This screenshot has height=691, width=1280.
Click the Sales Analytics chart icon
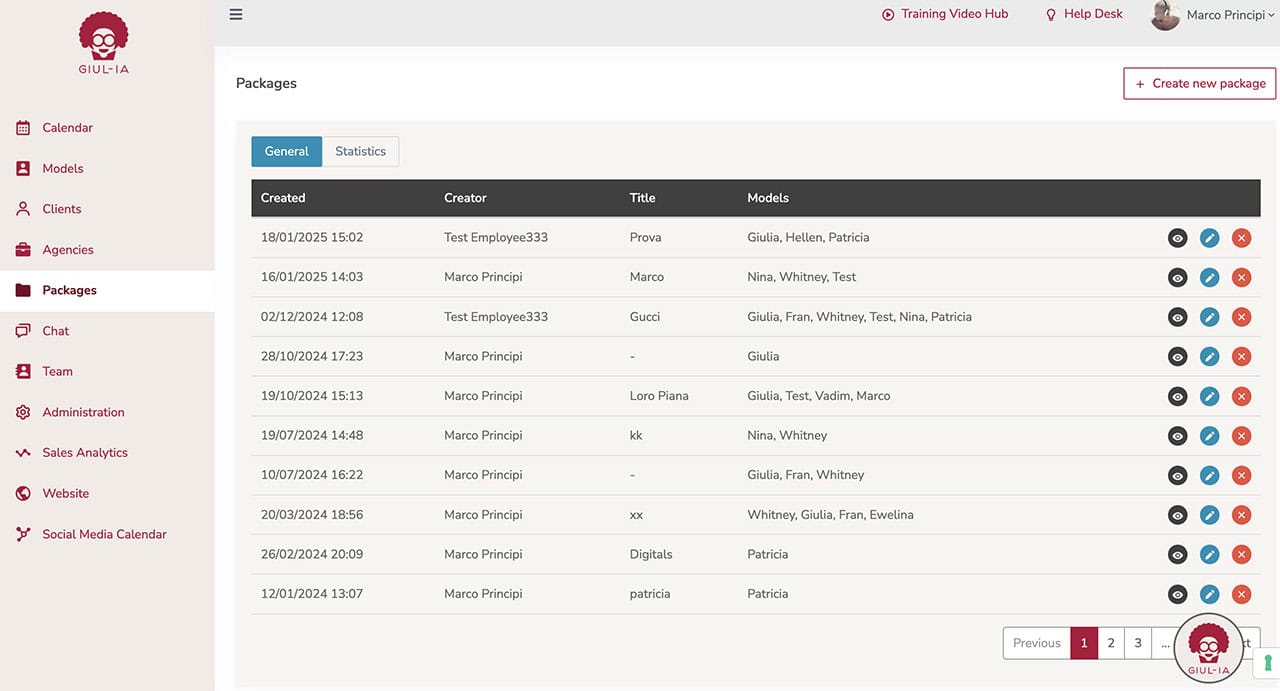click(23, 453)
